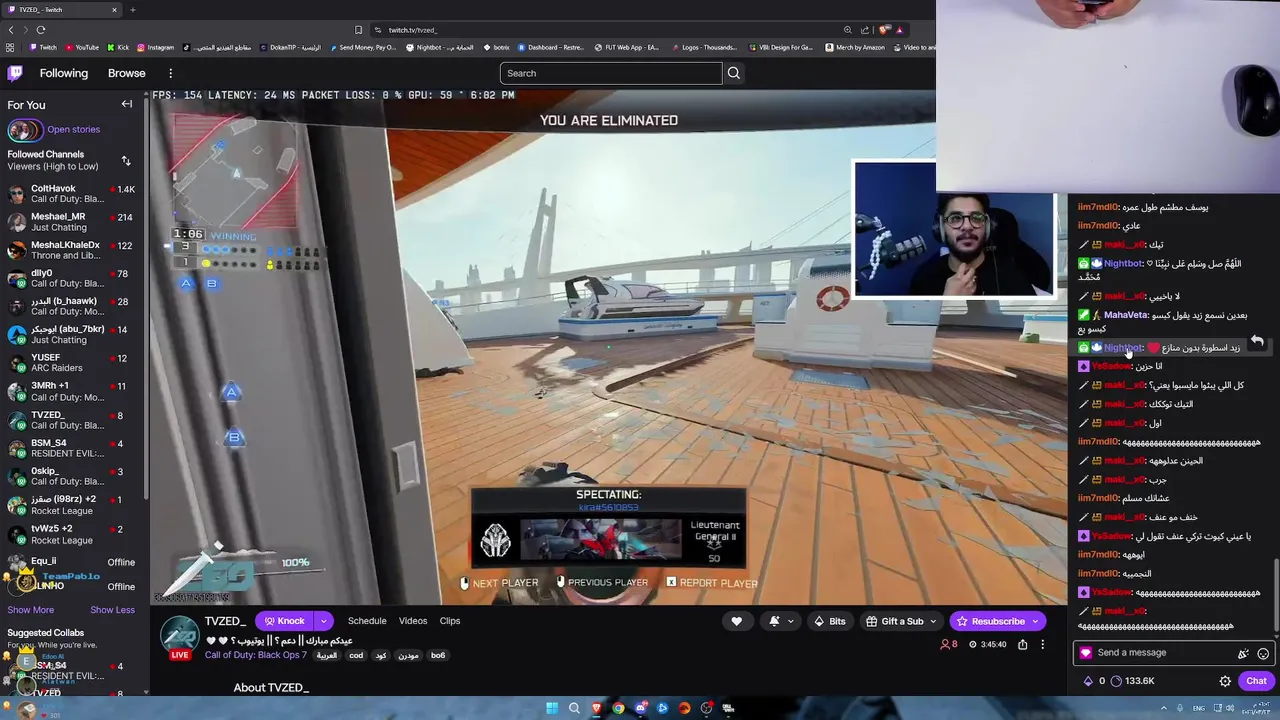Open Chrome from the taskbar

[x=619, y=708]
